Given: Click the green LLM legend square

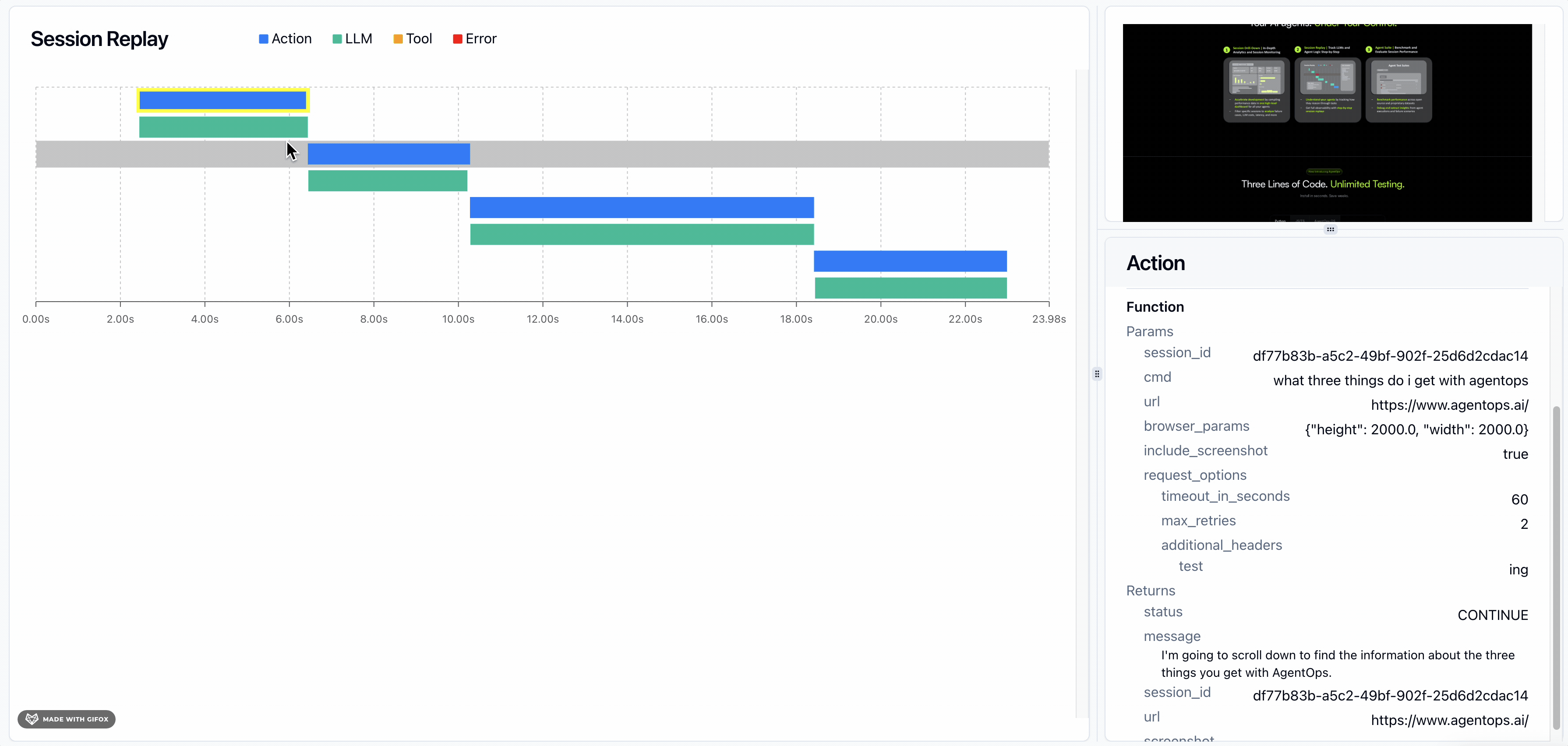Looking at the screenshot, I should pos(337,39).
